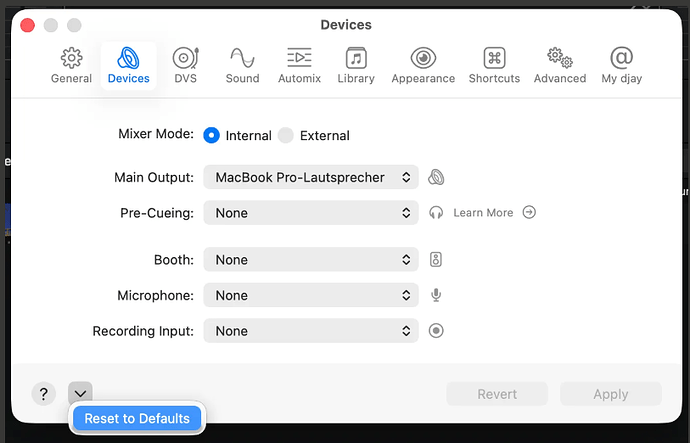Open the DVS preferences tab

[185, 65]
